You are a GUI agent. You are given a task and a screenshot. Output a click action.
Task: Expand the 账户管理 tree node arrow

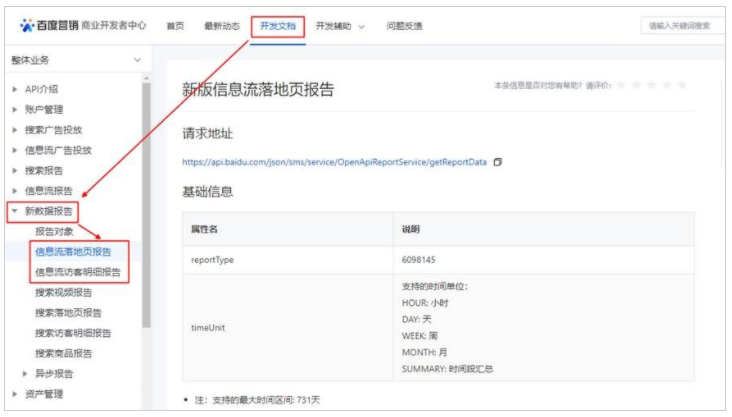coord(14,109)
